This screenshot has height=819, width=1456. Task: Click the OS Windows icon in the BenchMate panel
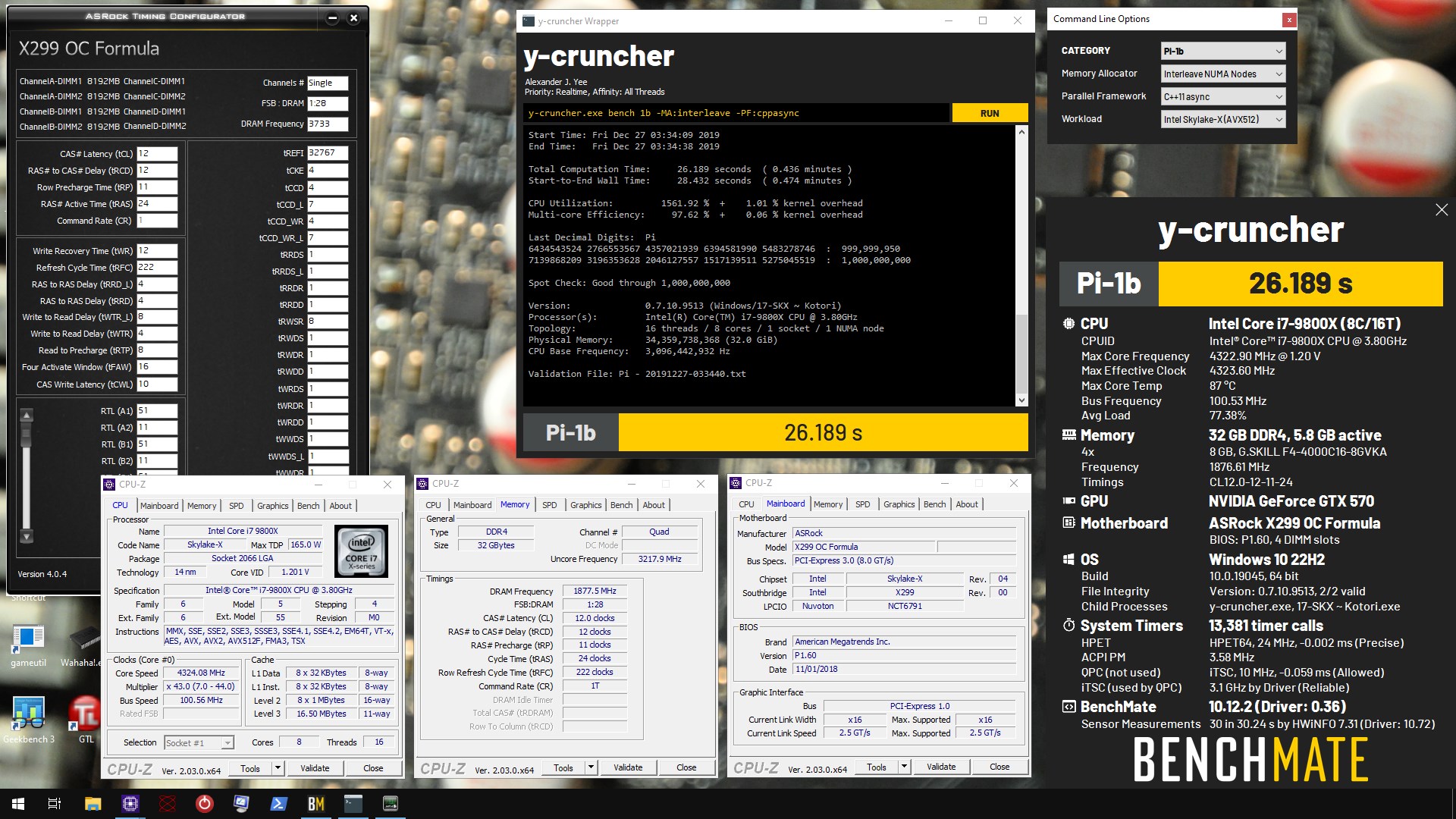tap(1069, 560)
